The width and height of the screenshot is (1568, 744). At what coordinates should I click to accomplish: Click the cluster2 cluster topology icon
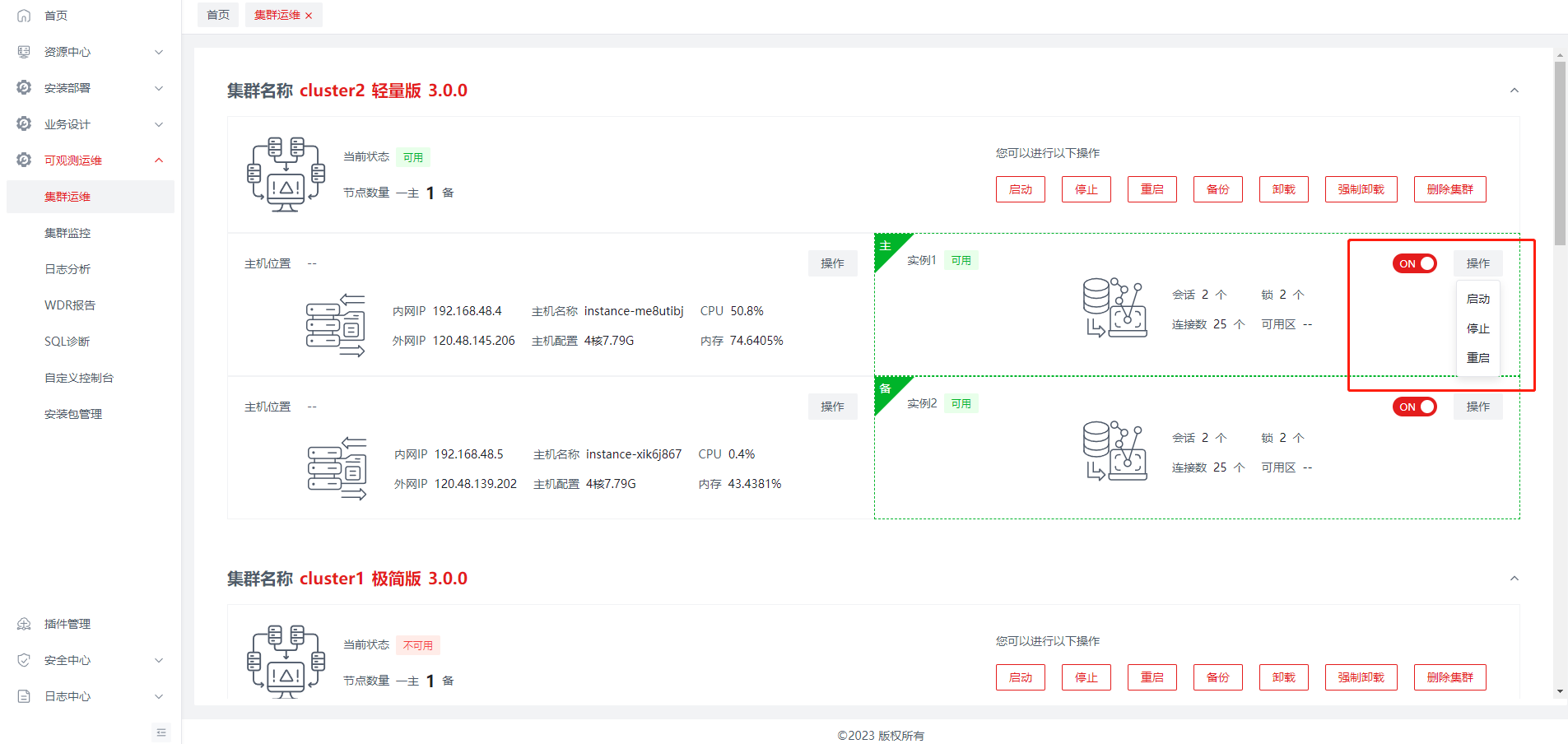click(x=286, y=174)
